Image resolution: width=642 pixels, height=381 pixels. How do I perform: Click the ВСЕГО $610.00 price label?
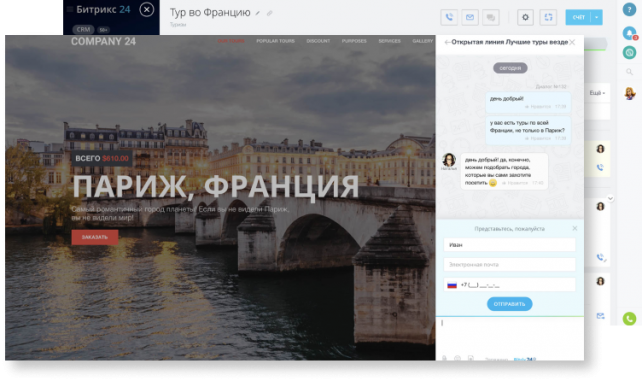point(102,158)
